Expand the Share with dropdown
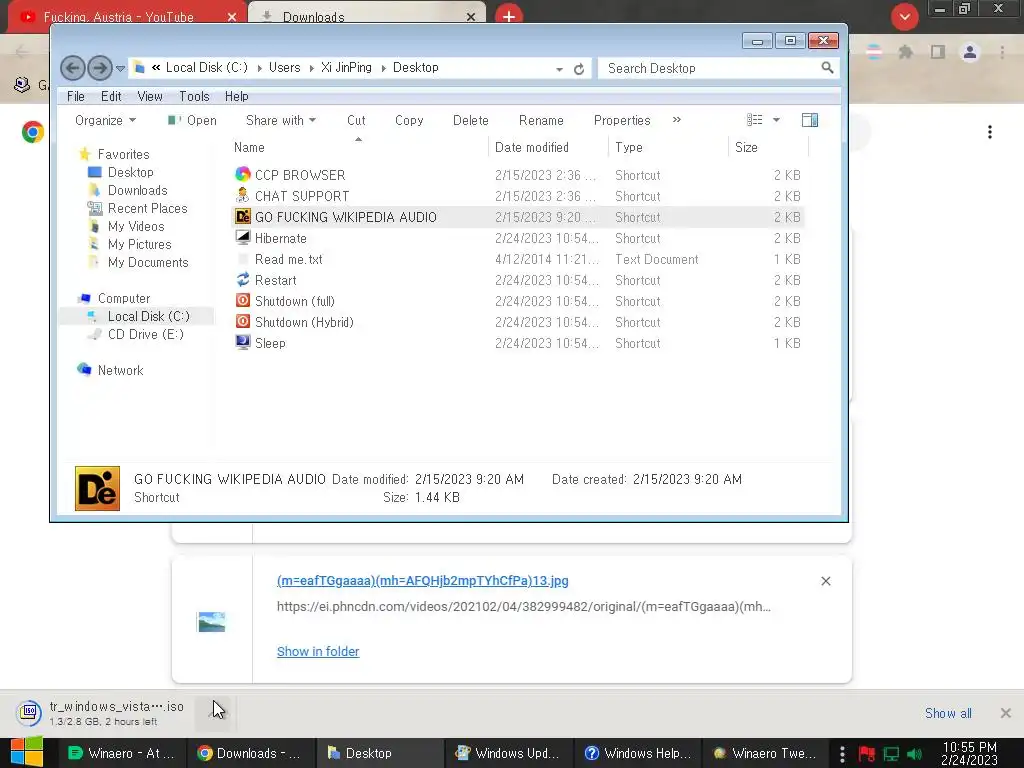 coord(281,120)
